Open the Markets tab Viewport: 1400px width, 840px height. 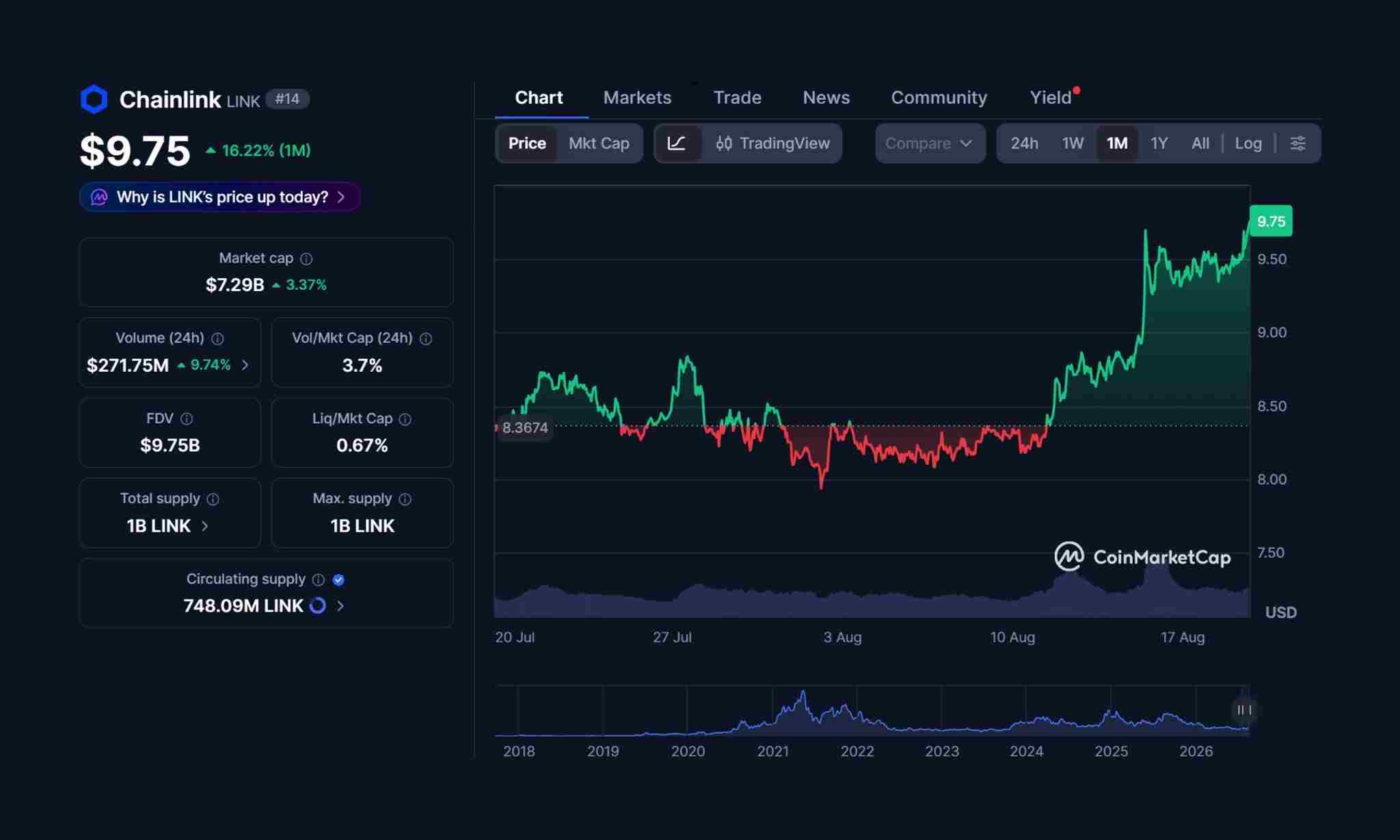pyautogui.click(x=637, y=98)
